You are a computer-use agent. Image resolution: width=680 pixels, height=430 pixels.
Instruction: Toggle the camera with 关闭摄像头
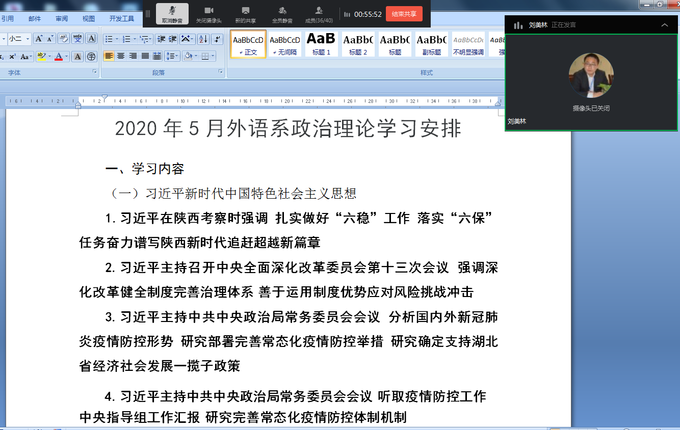click(x=209, y=13)
